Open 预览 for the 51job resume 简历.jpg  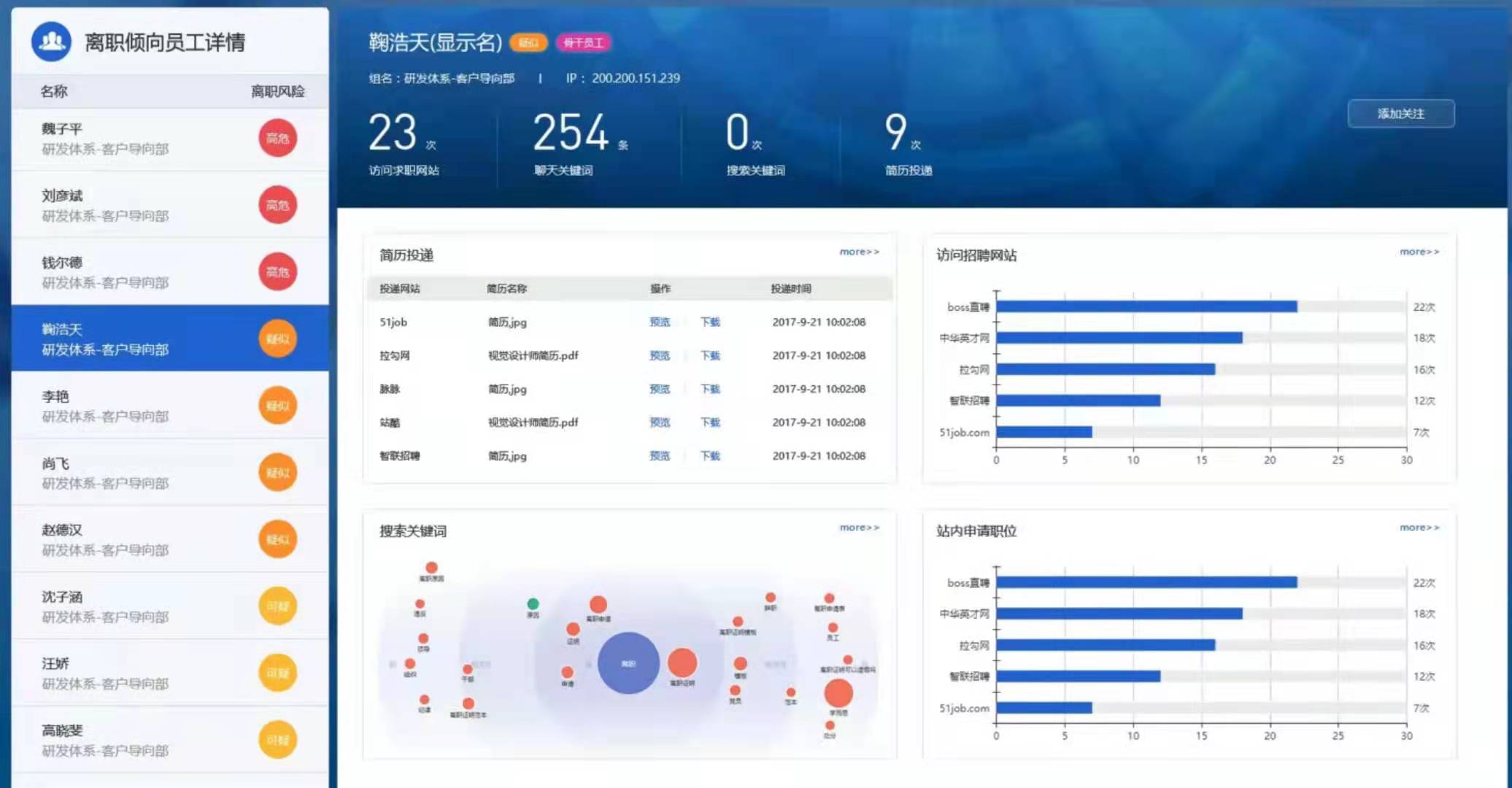(x=659, y=322)
